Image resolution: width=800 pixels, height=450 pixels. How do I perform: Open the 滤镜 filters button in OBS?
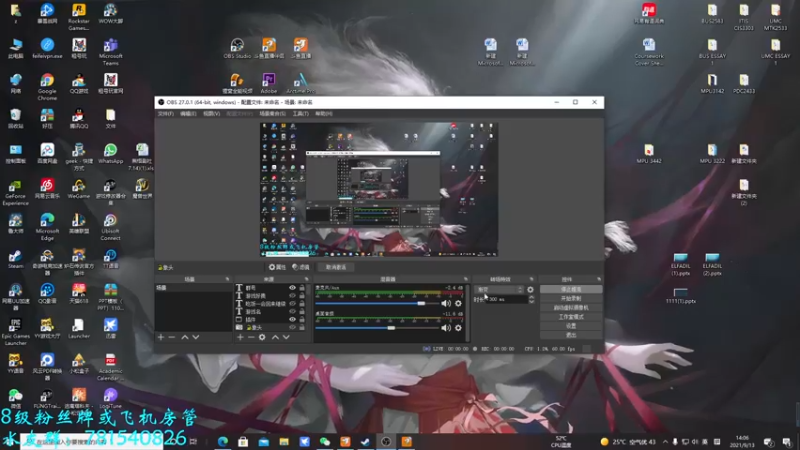coord(301,267)
